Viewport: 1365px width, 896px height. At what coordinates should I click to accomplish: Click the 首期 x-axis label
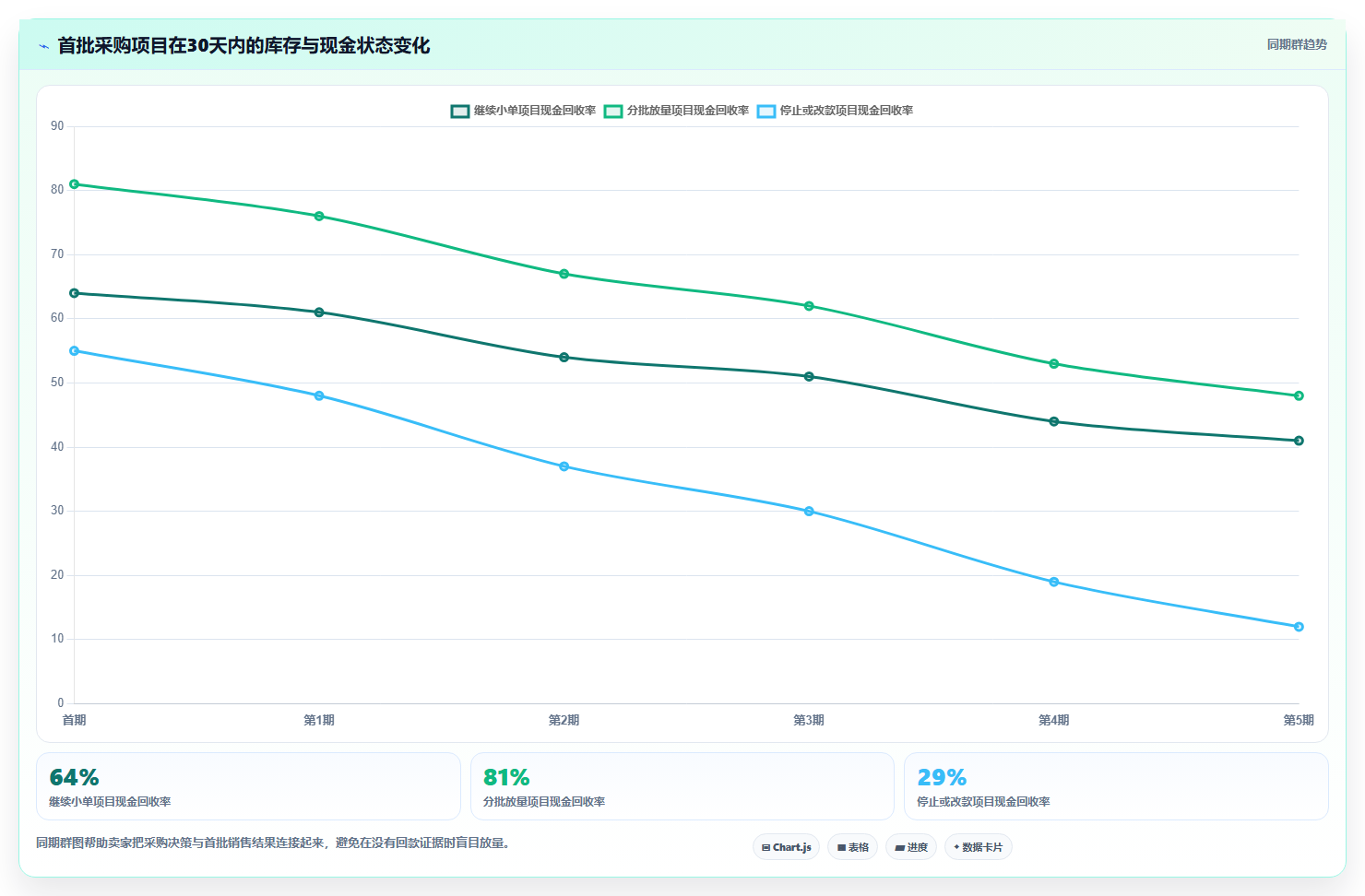click(x=75, y=720)
